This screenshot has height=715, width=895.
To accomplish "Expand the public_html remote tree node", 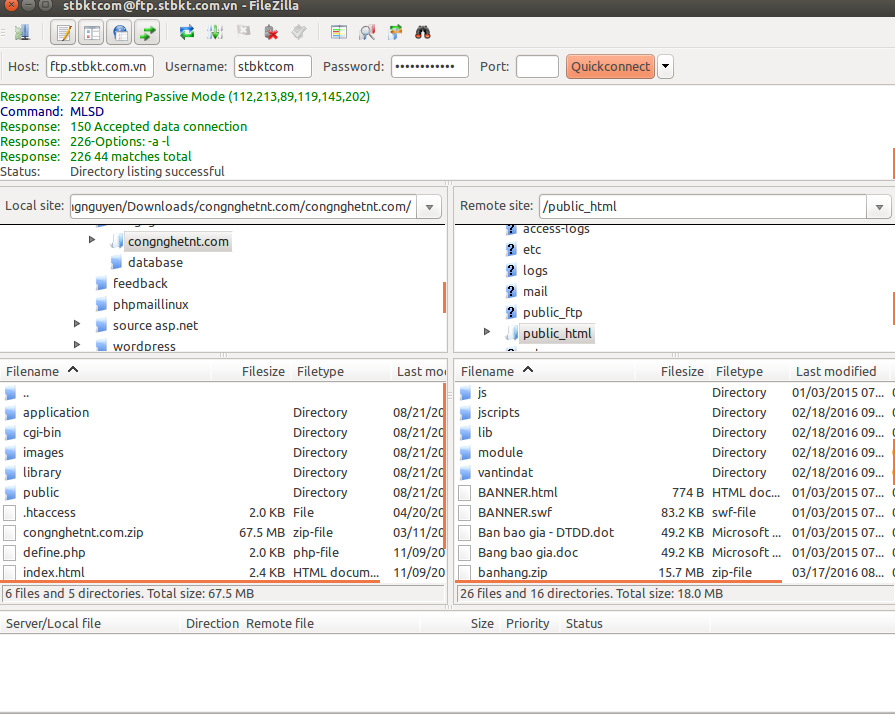I will 487,332.
